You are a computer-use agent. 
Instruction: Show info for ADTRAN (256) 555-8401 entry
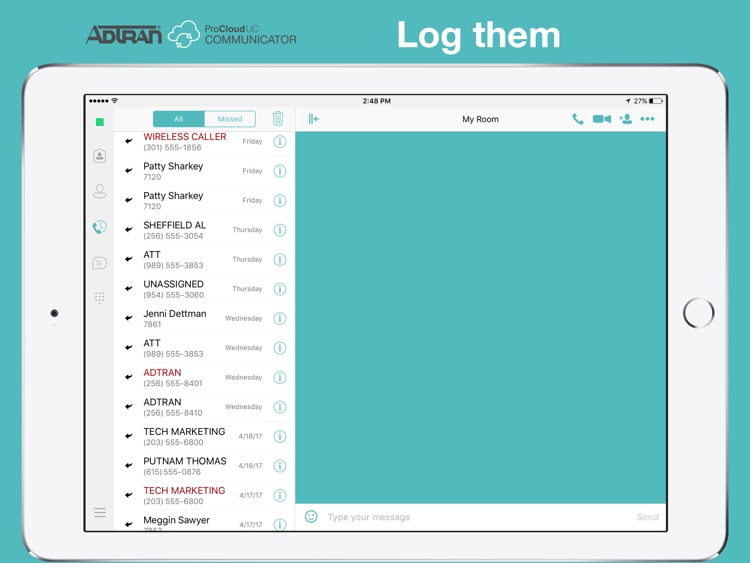pyautogui.click(x=280, y=377)
